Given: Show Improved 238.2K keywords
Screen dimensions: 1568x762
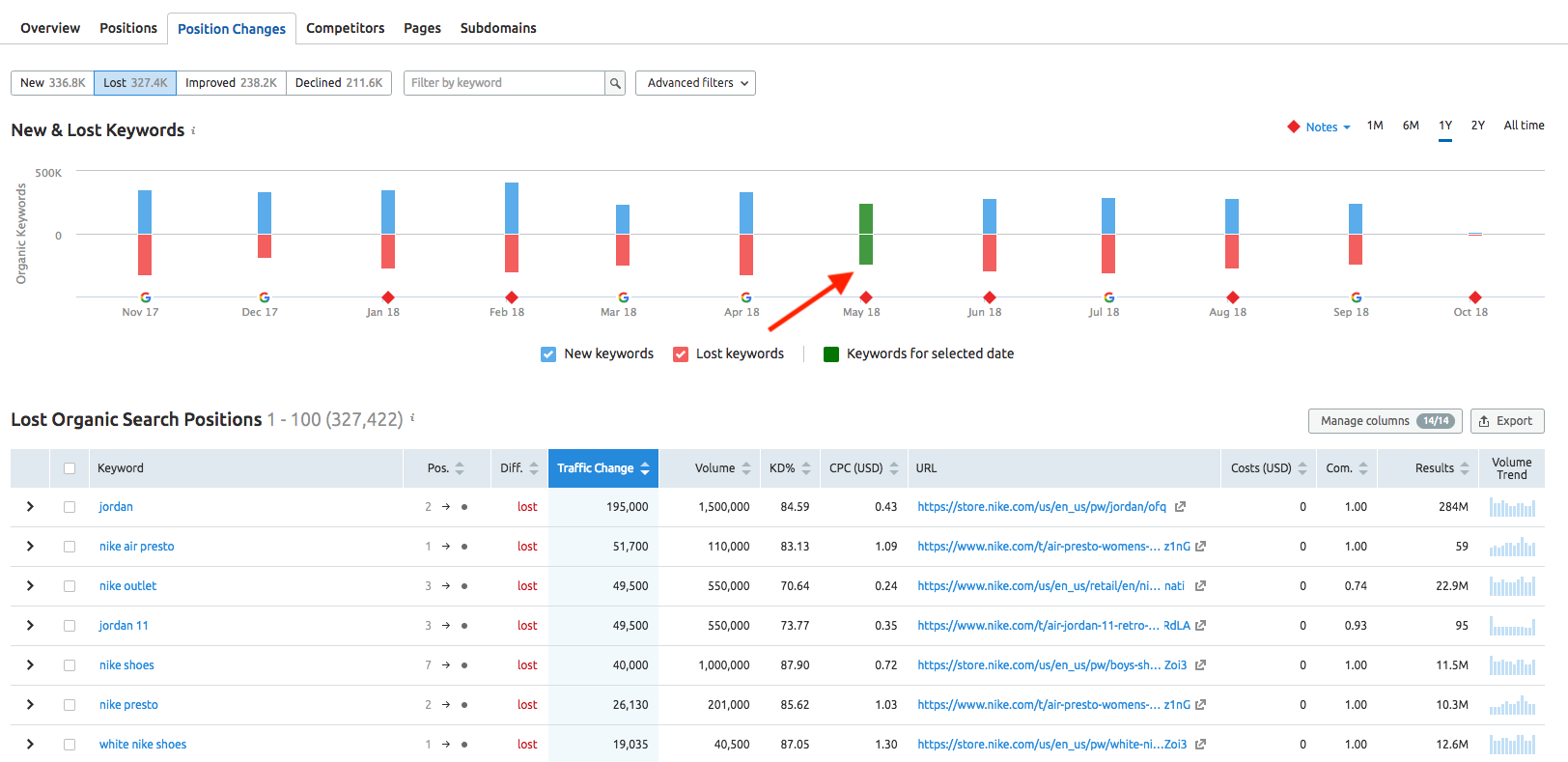Looking at the screenshot, I should click(231, 83).
